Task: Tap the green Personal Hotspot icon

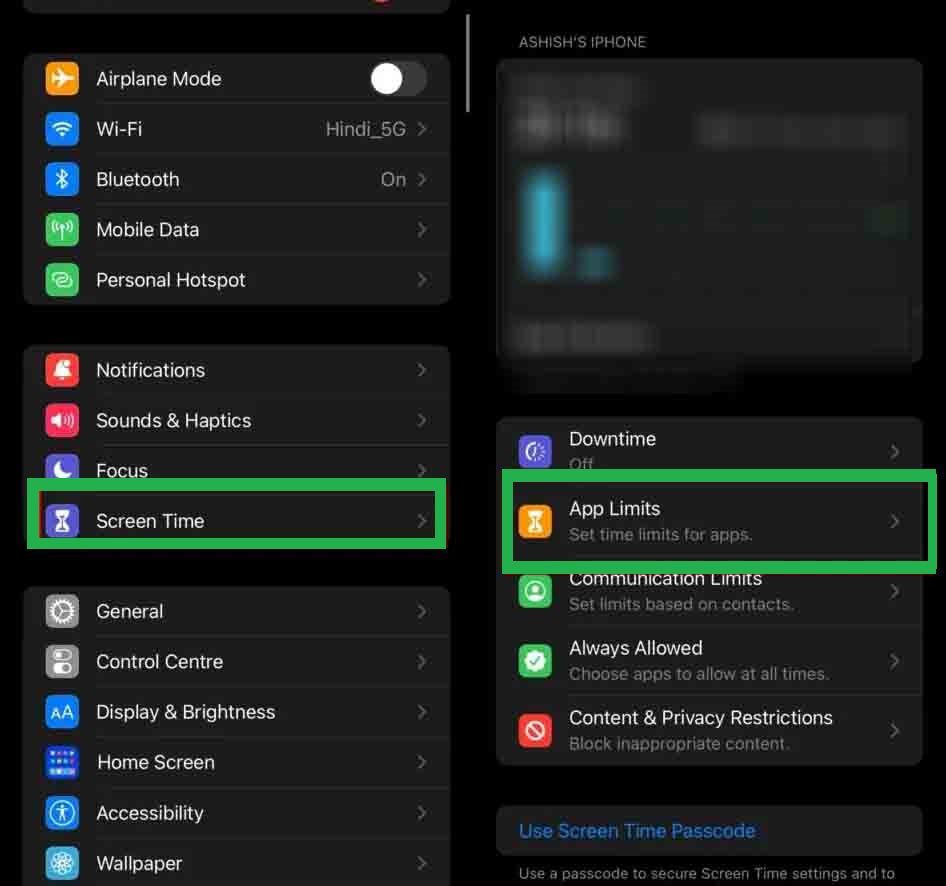Action: pyautogui.click(x=62, y=280)
